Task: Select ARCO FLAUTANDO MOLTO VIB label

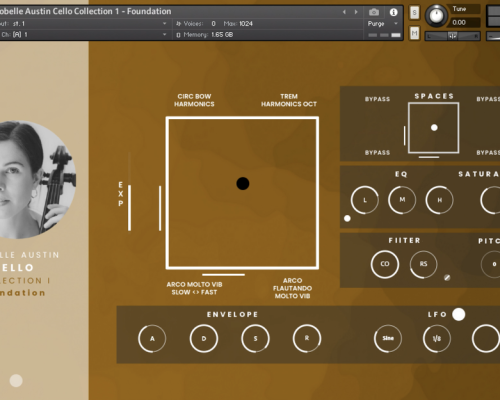Action: click(292, 288)
